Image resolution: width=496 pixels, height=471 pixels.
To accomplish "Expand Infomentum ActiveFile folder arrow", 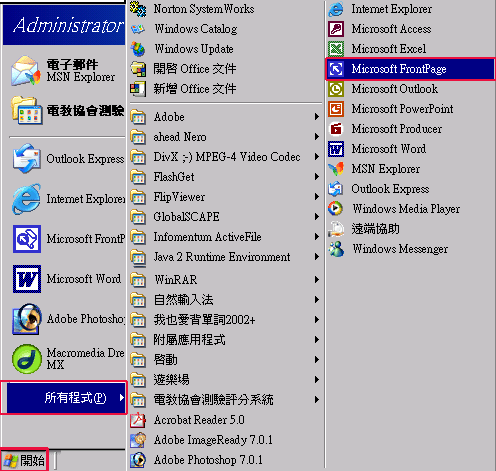I will click(317, 237).
